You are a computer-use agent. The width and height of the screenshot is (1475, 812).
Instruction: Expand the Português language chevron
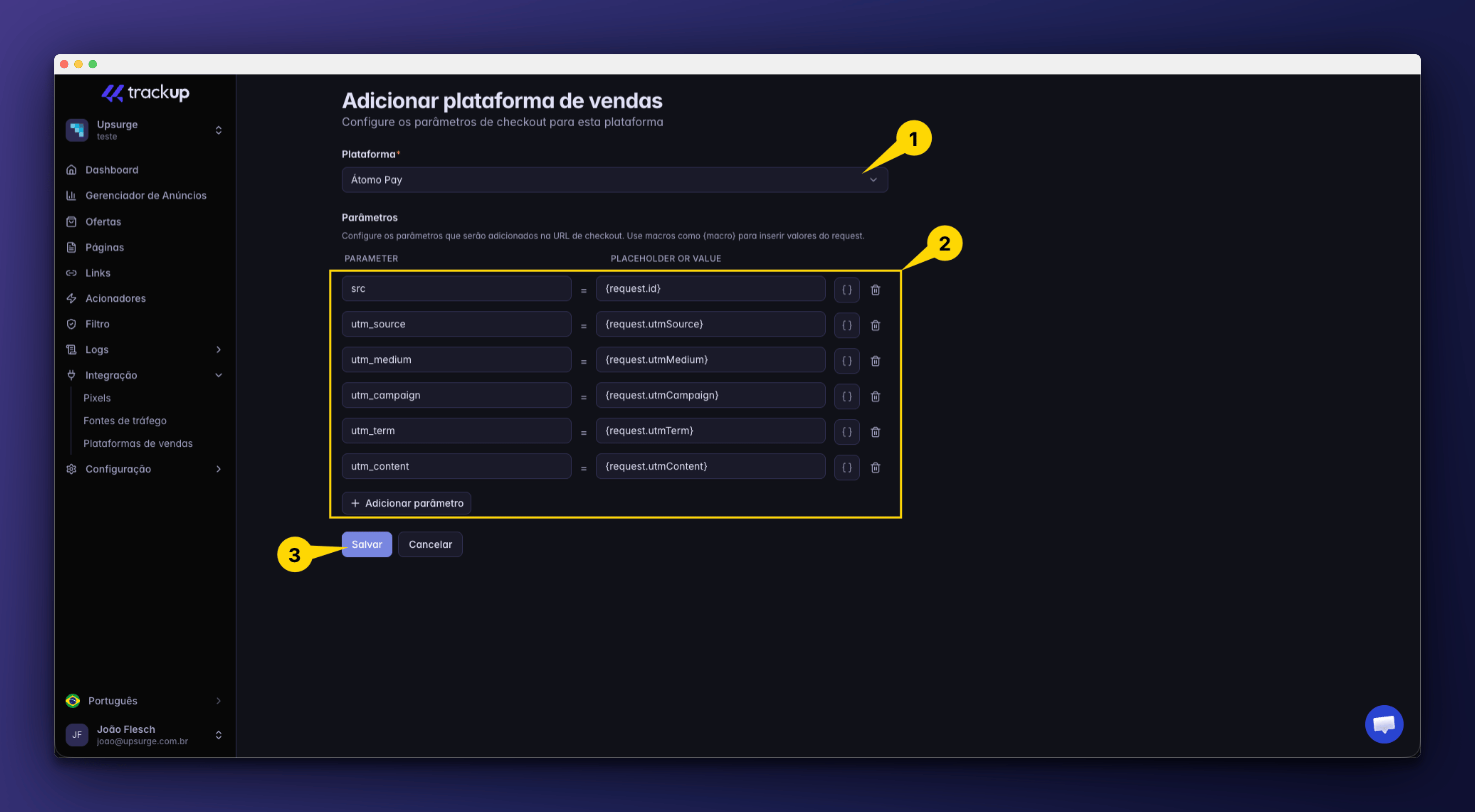[218, 701]
